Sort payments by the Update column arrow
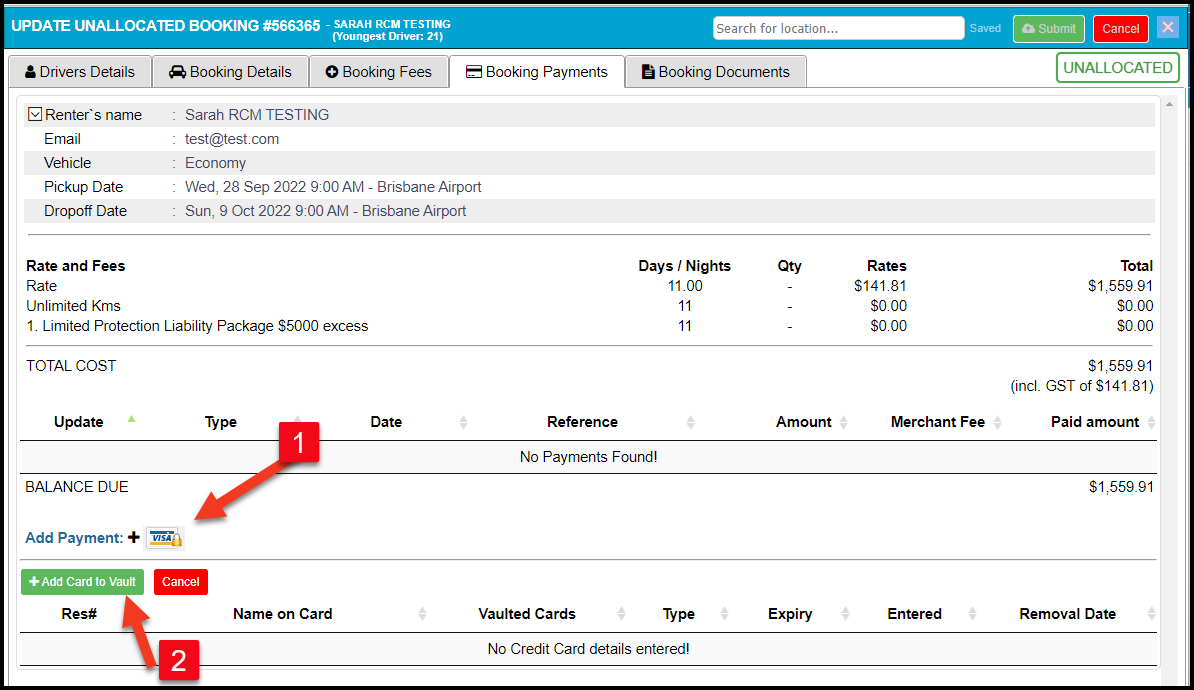 (131, 419)
